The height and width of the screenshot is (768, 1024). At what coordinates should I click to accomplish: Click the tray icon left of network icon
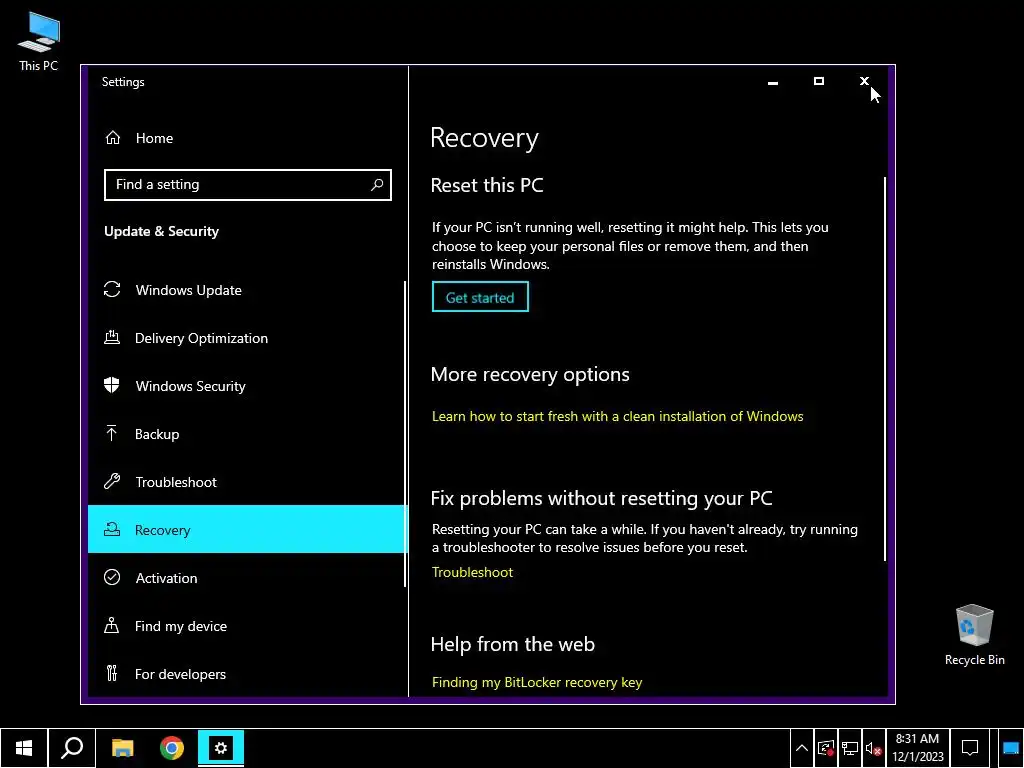click(825, 749)
